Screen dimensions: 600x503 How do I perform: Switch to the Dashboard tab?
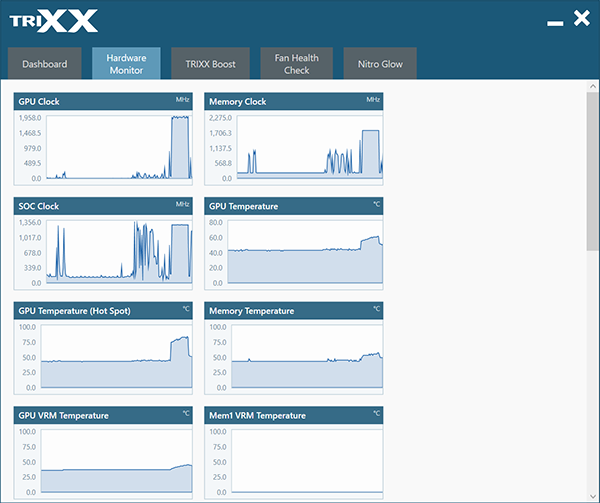(x=45, y=64)
